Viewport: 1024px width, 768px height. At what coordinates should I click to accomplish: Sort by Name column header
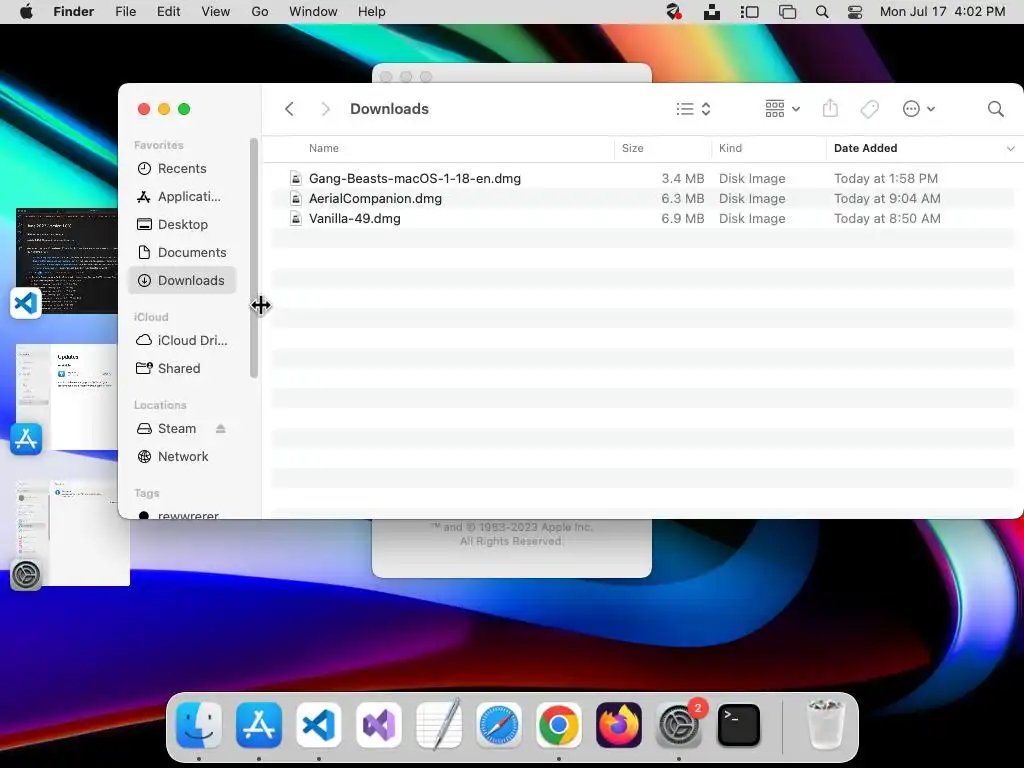pyautogui.click(x=324, y=148)
